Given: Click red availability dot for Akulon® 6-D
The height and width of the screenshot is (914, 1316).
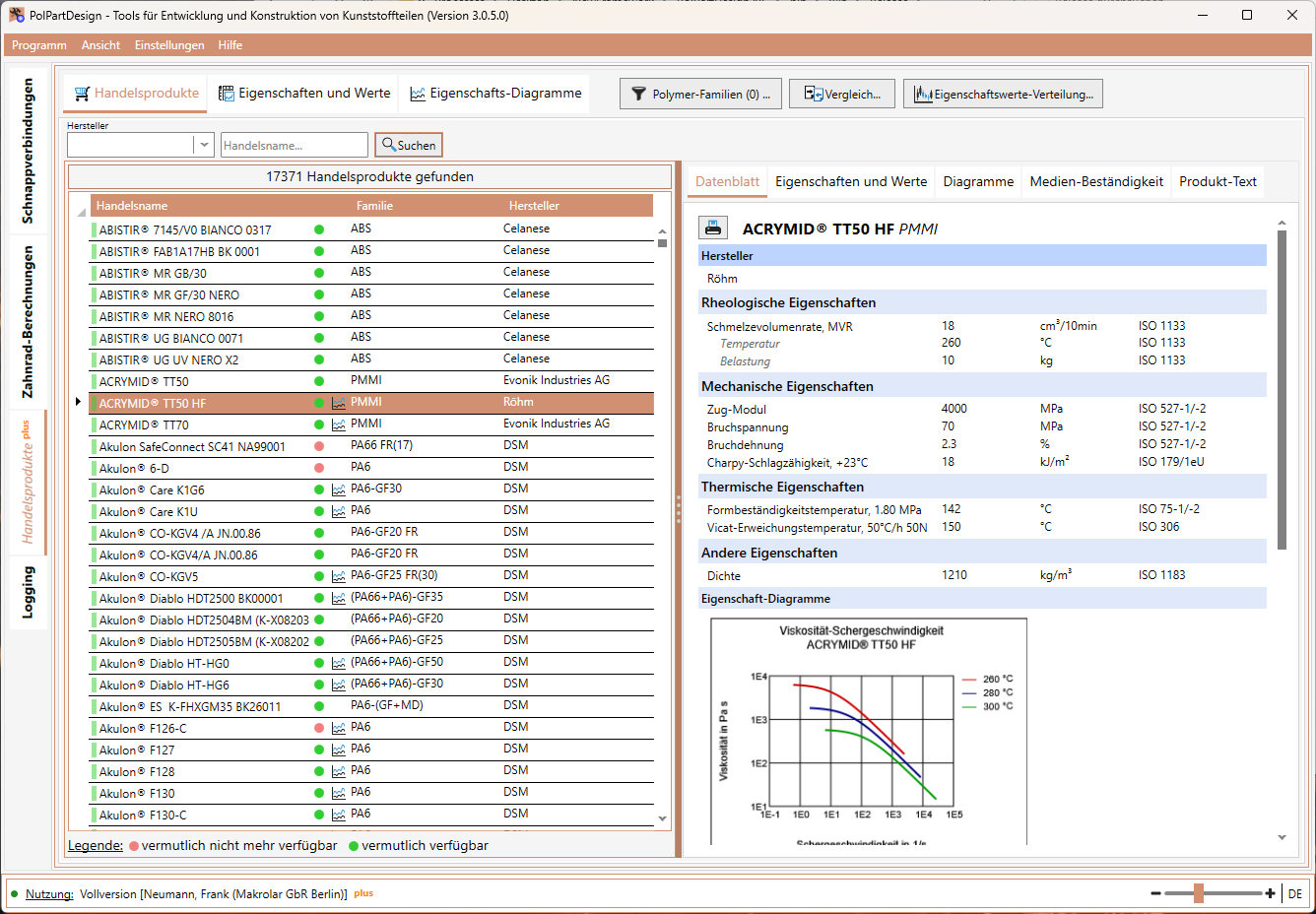Looking at the screenshot, I should [x=319, y=468].
